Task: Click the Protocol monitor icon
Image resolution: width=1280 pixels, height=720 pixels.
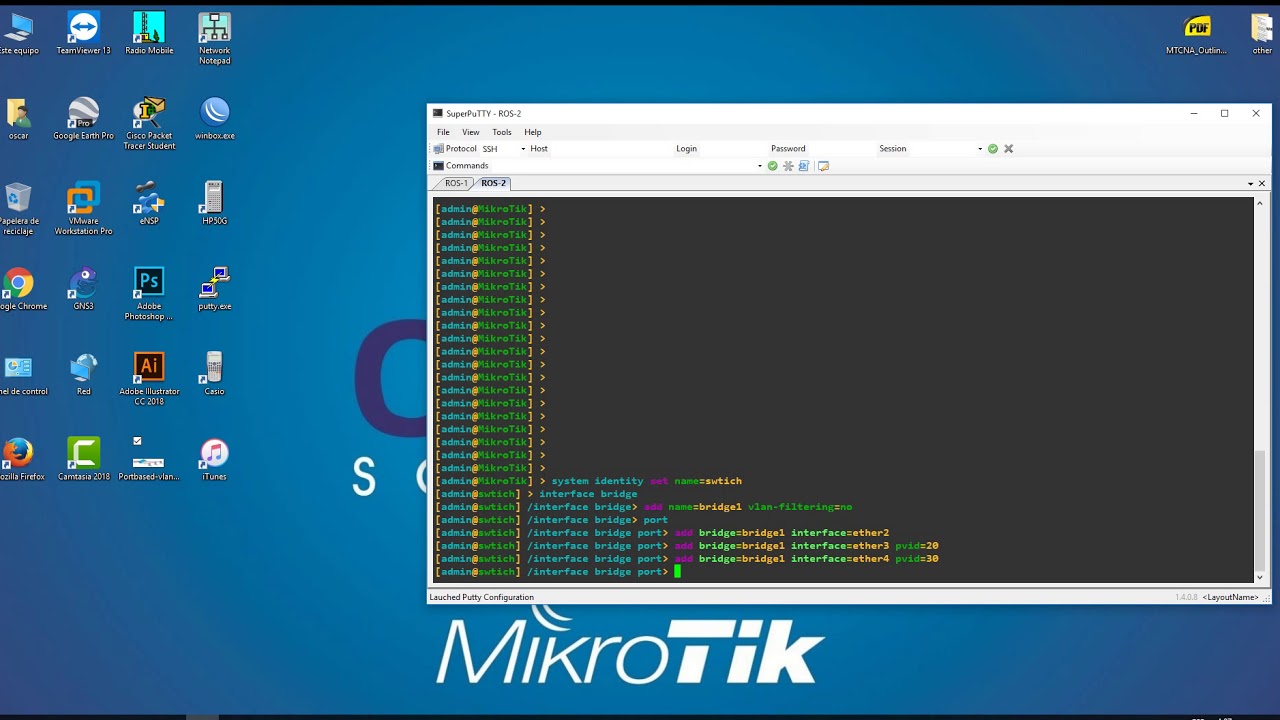Action: 438,149
